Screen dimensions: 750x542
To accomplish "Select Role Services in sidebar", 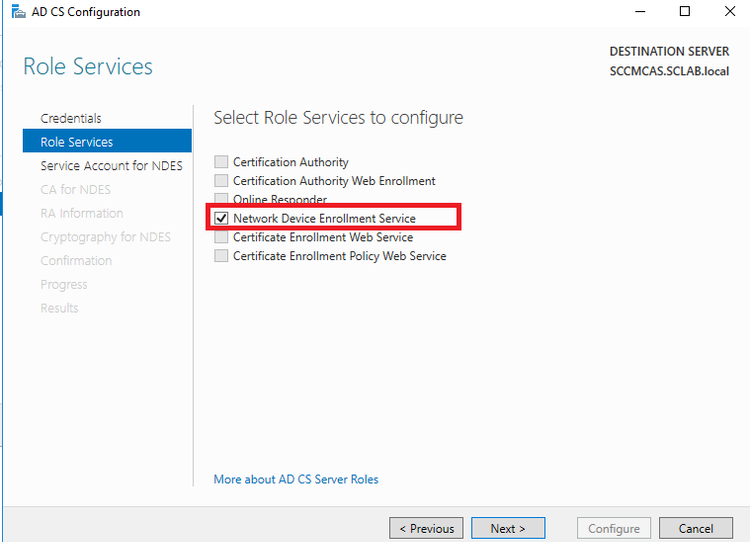I will pos(77,142).
